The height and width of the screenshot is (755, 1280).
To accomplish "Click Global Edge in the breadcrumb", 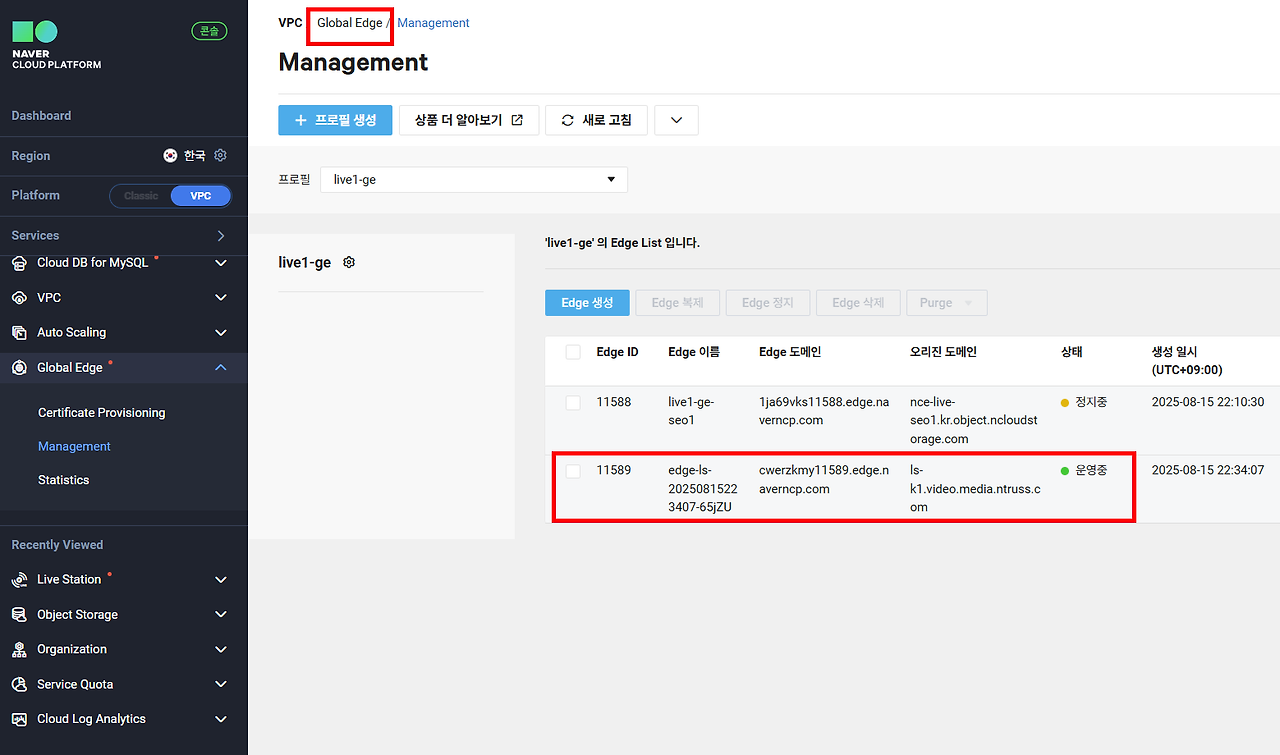I will (350, 23).
